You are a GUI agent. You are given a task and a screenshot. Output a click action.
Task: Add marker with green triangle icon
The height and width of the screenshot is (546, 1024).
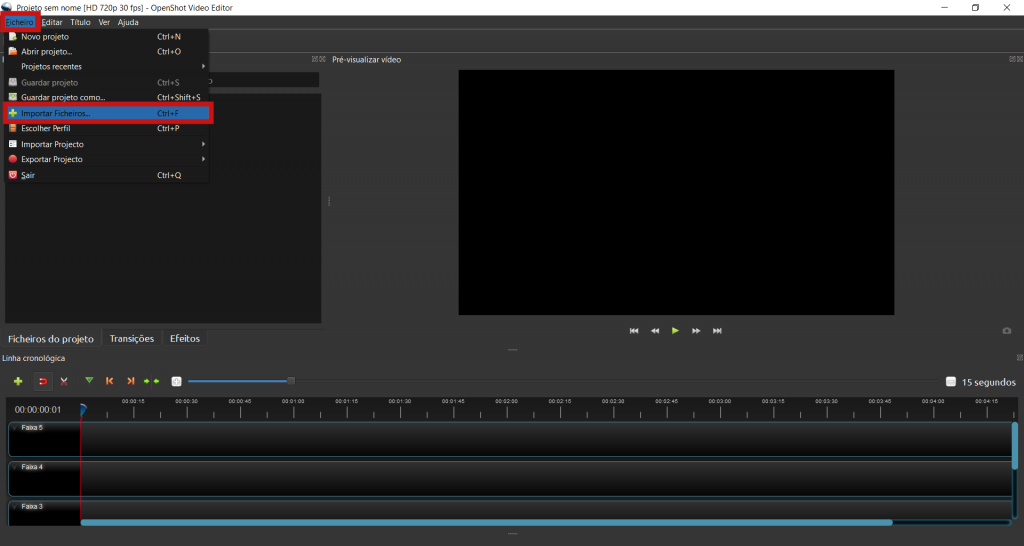coord(89,381)
